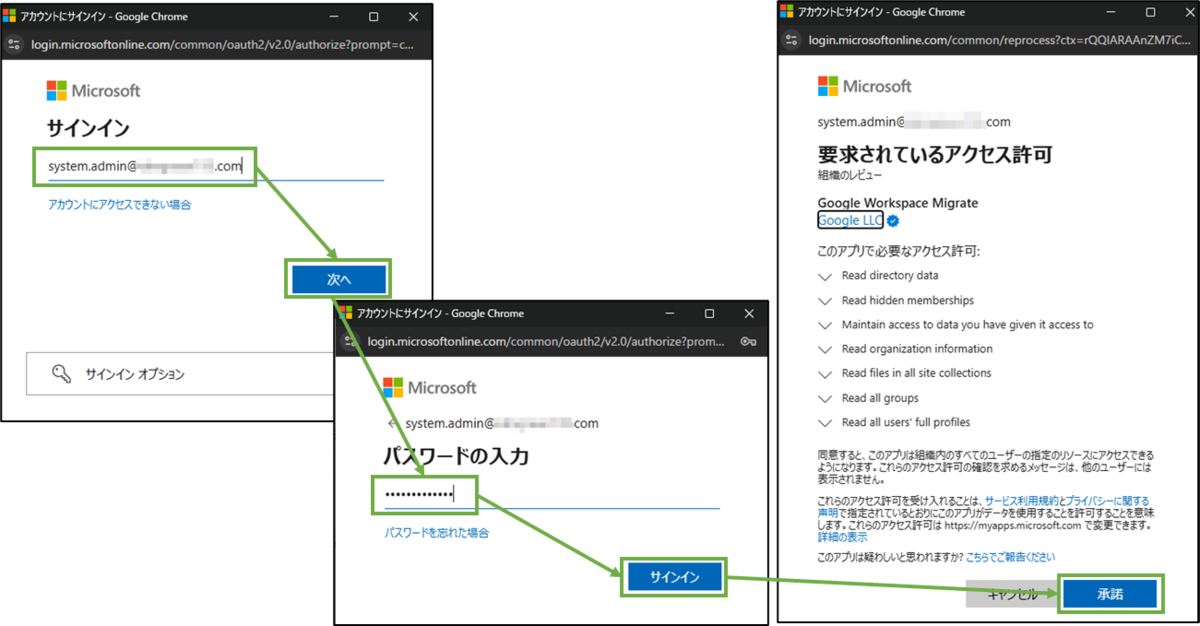Click the Microsoft logo in the sign-in window
The width and height of the screenshot is (1200, 626).
point(93,91)
